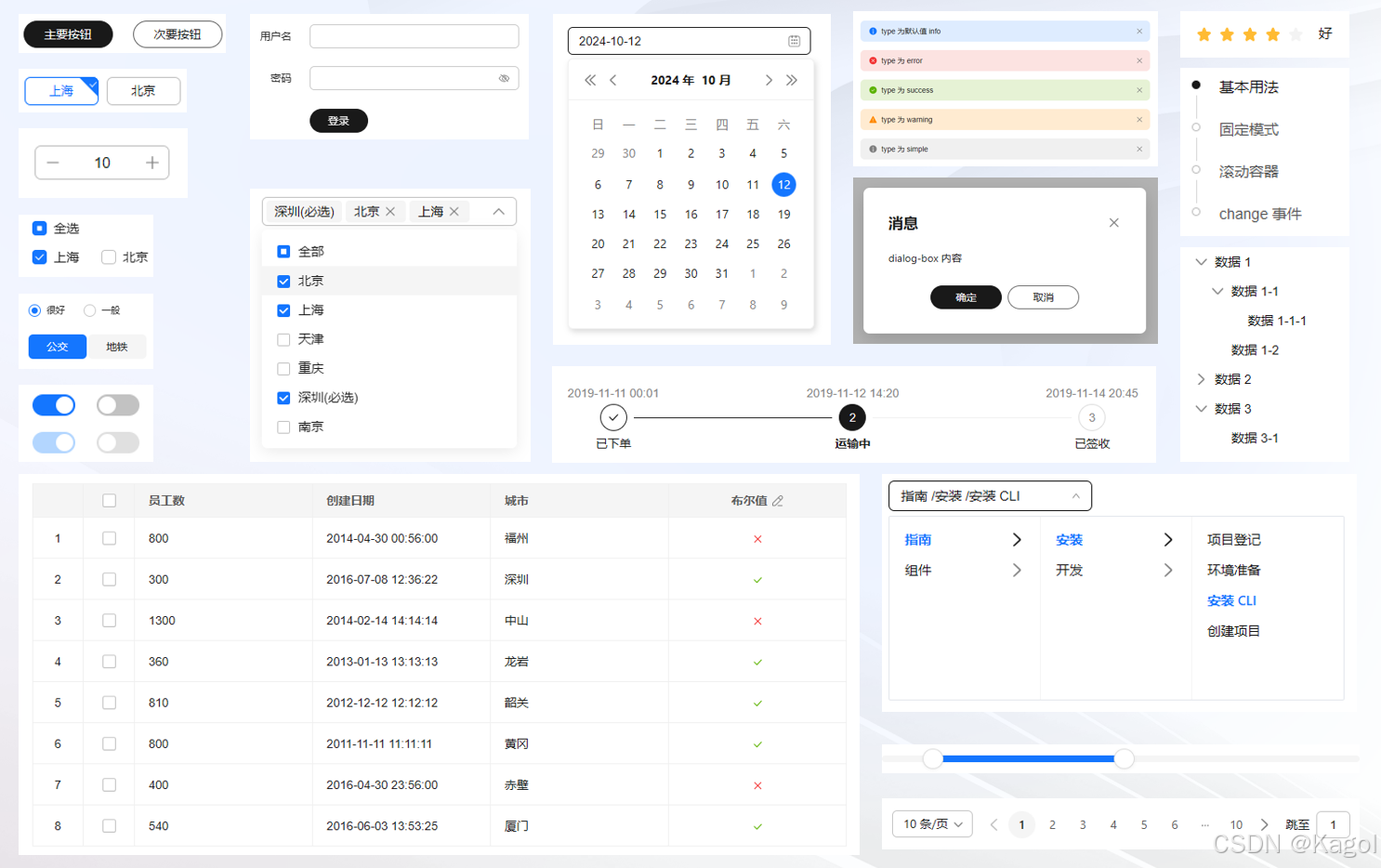
Task: Expand the 数据 2 tree node
Action: pos(1201,379)
